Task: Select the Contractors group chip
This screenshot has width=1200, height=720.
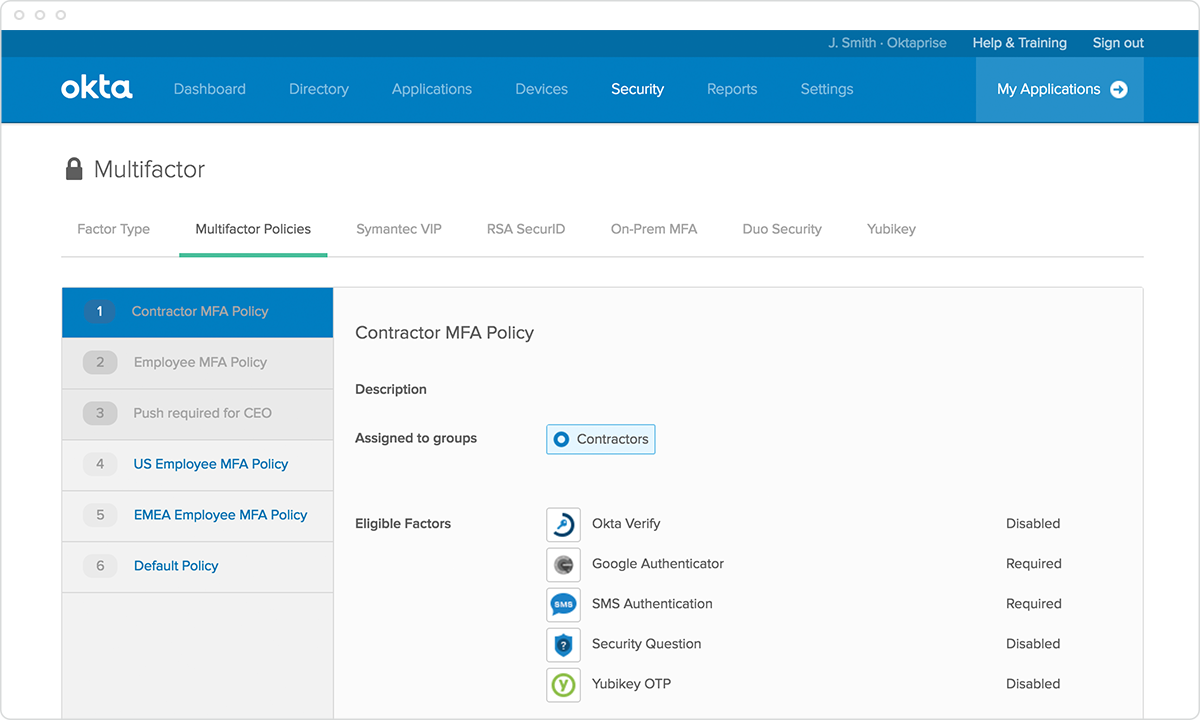Action: pos(601,439)
